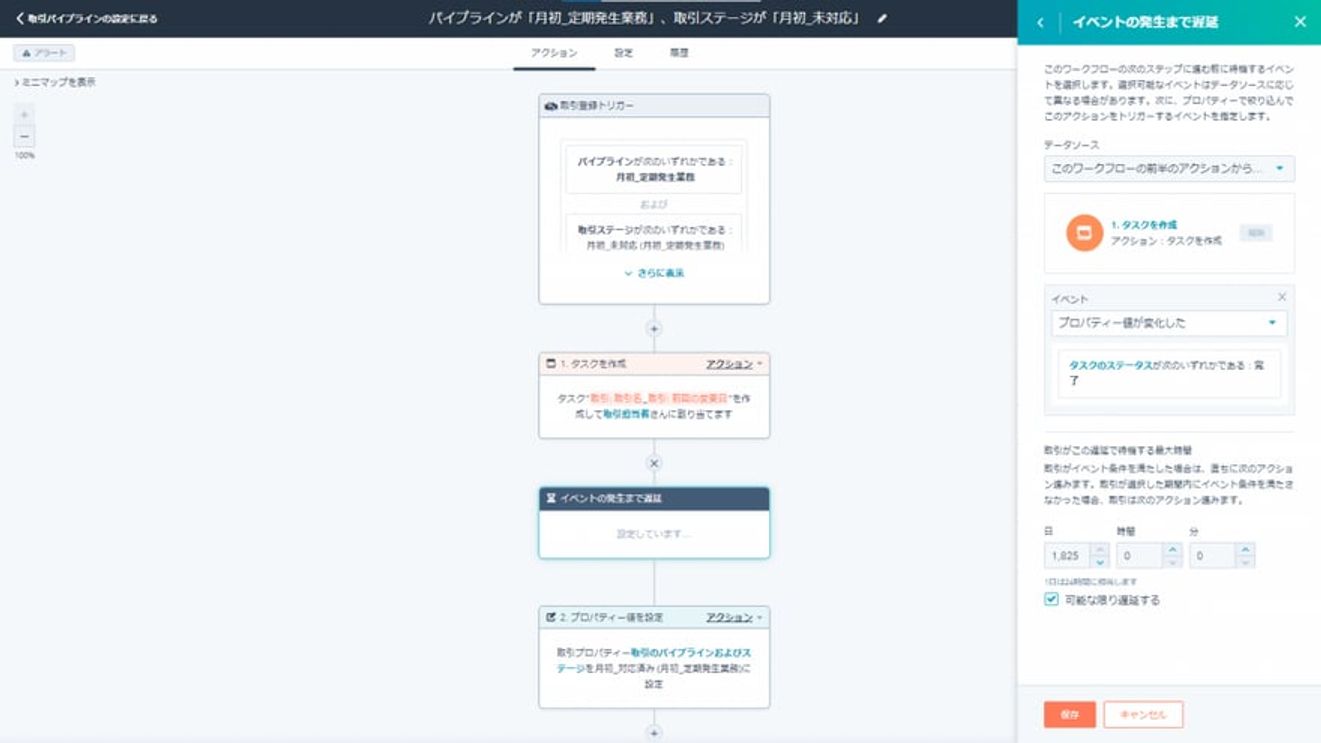Screen dimensions: 1321x743
Task: Click 取引のパイプラインおよびステージ property link
Action: click(x=654, y=661)
